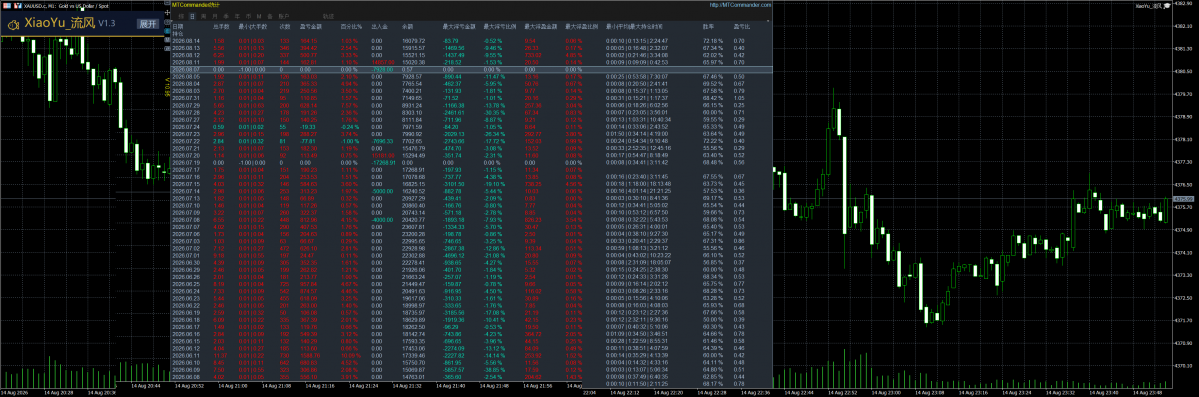Click the 最大浮盈金额 column header
This screenshot has width=1199, height=397.
pyautogui.click(x=540, y=26)
